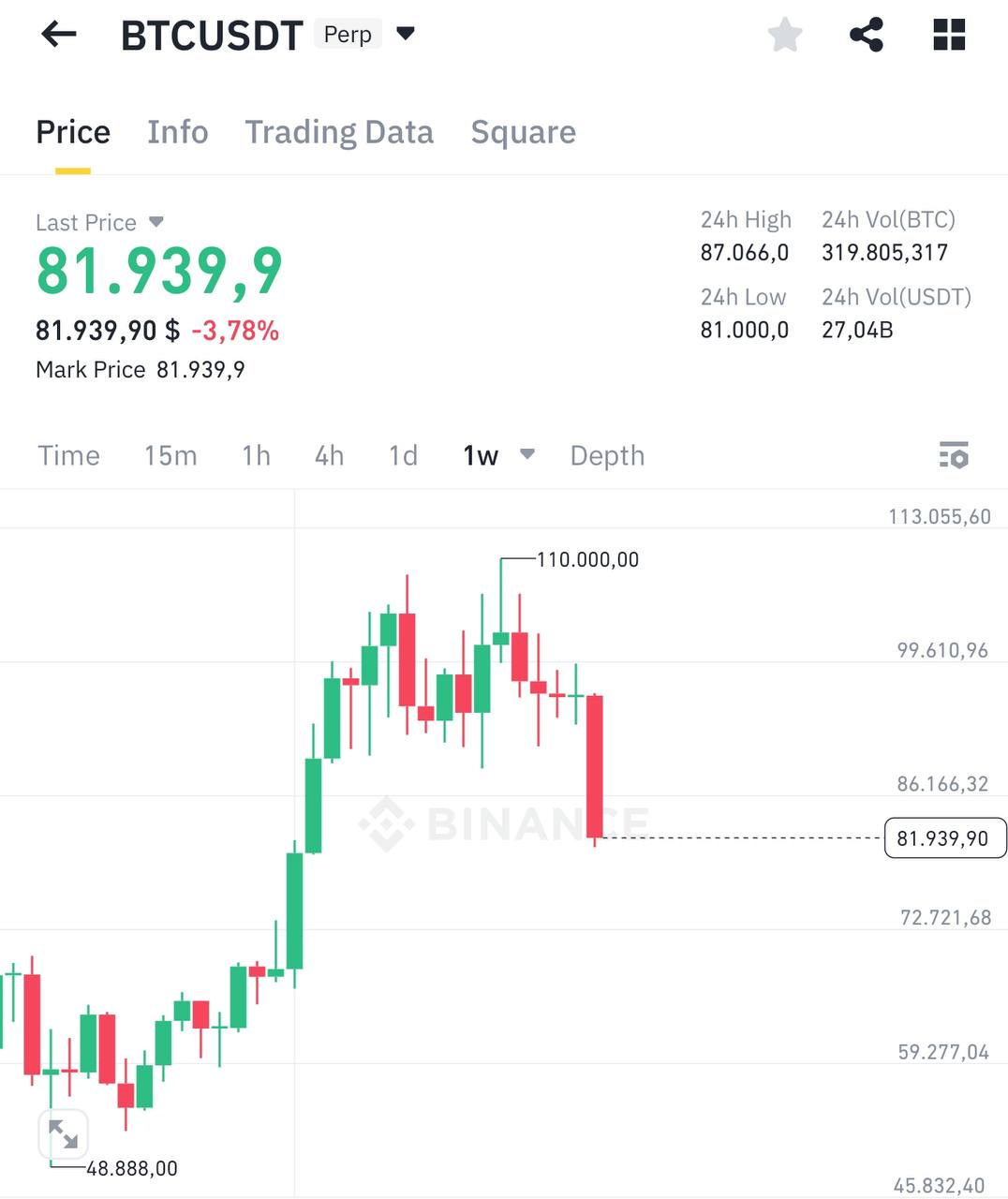Switch chart to 15m timeframe
Screen dimensions: 1008x1199
[x=170, y=456]
